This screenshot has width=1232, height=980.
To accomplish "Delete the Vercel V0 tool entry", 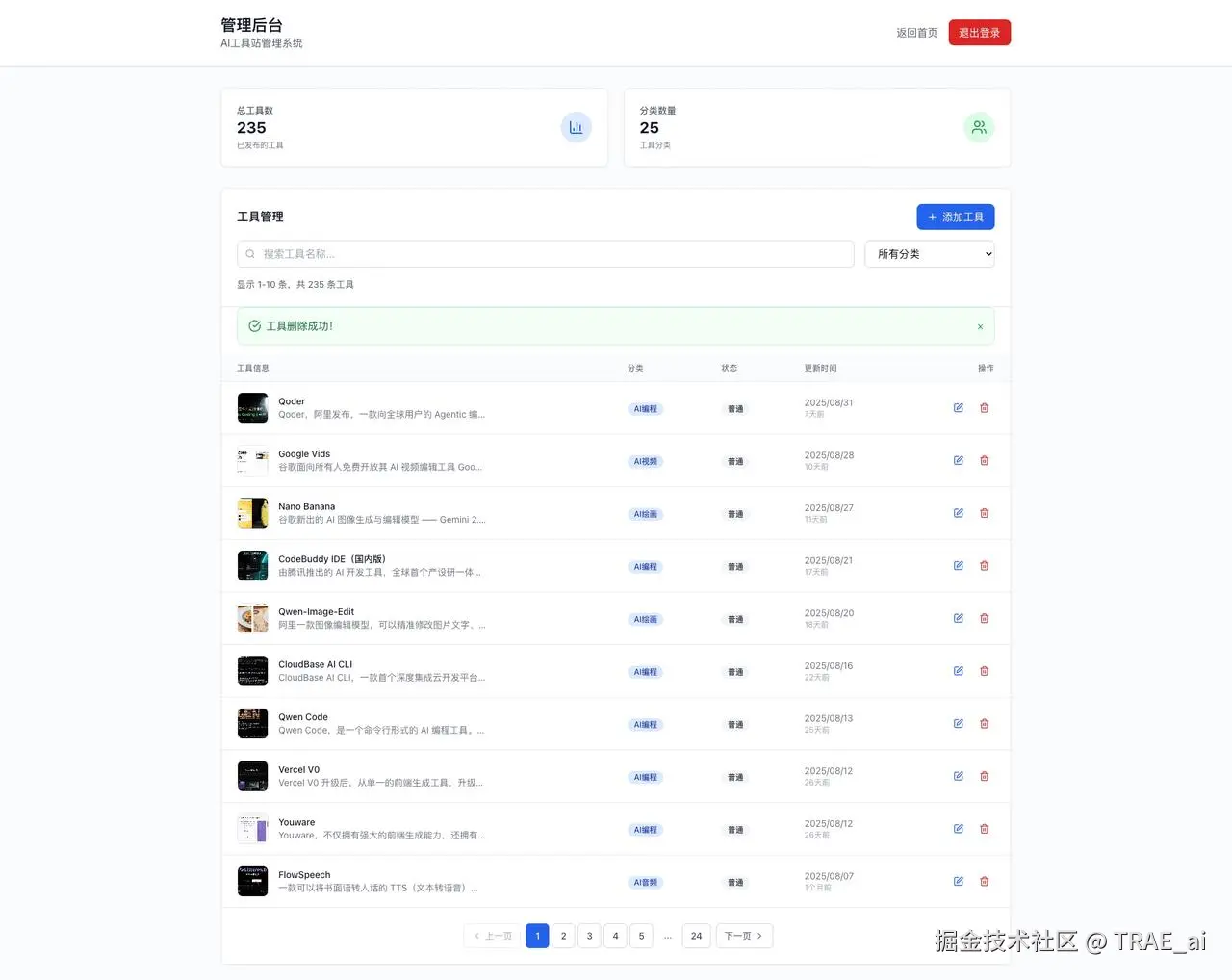I will [x=985, y=776].
